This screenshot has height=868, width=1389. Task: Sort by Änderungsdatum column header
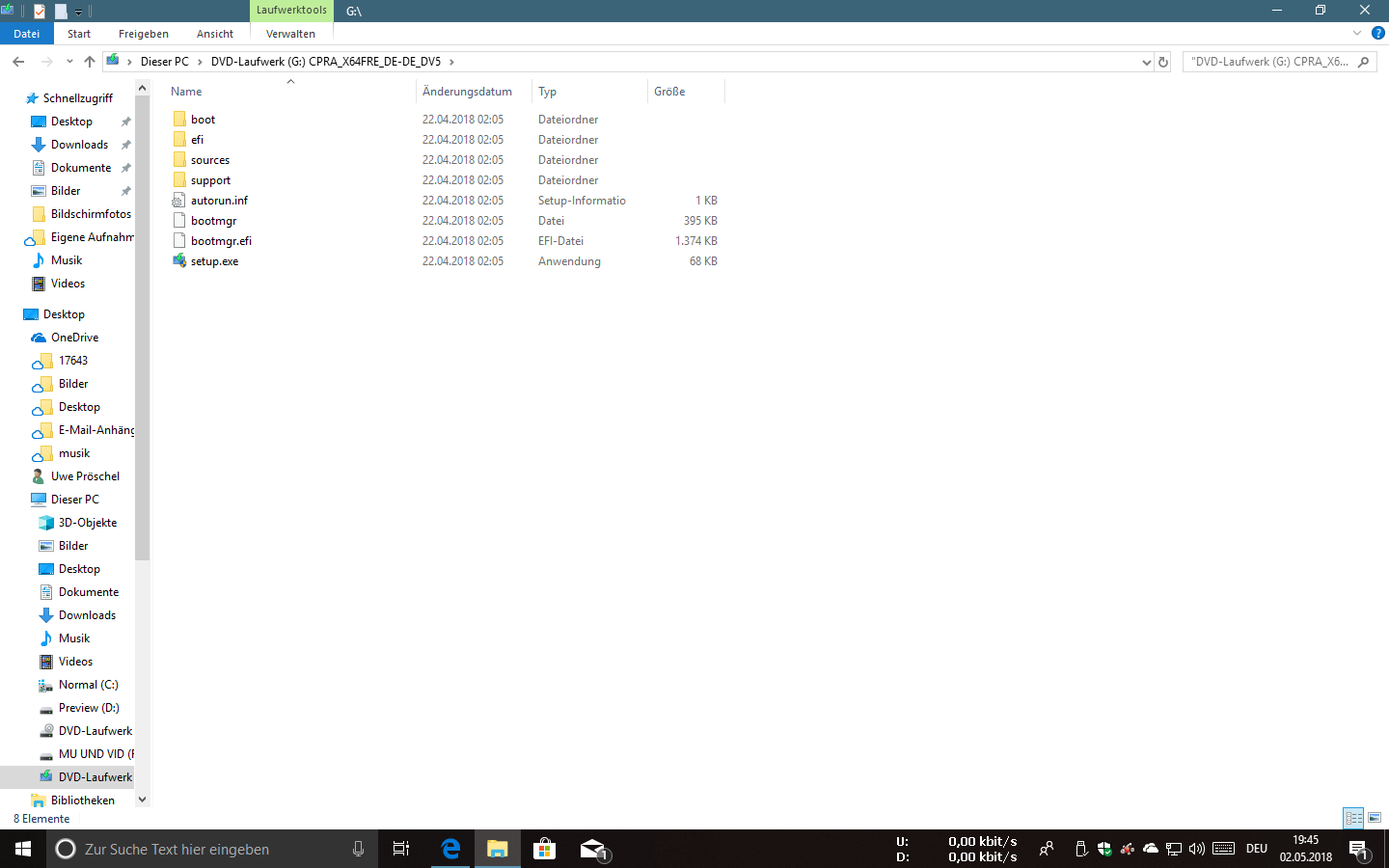474,92
